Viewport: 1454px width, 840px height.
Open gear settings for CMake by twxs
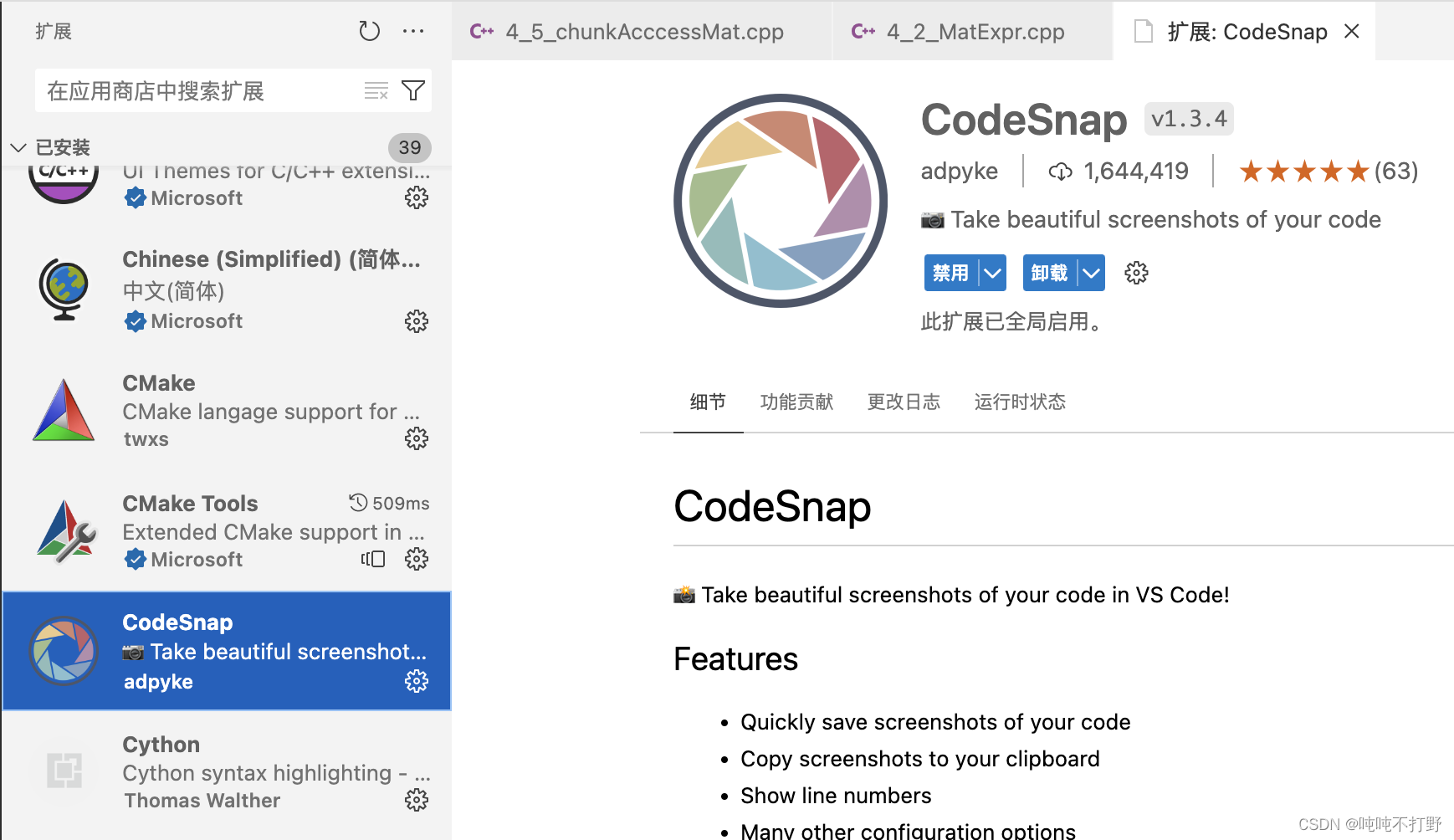pos(417,438)
